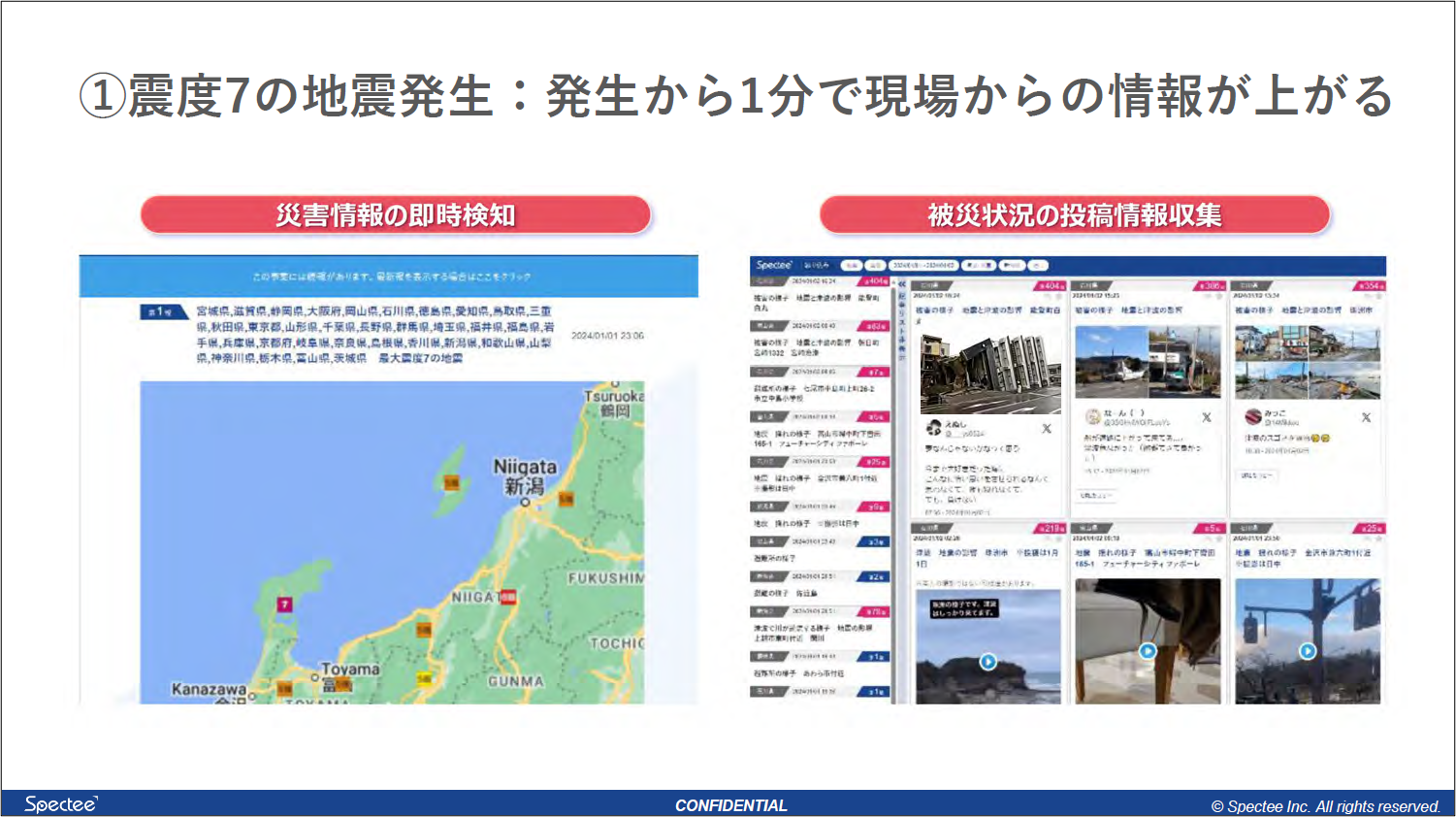The height and width of the screenshot is (817, 1456).
Task: Click the magenta intensity 7 map marker
Action: [284, 605]
